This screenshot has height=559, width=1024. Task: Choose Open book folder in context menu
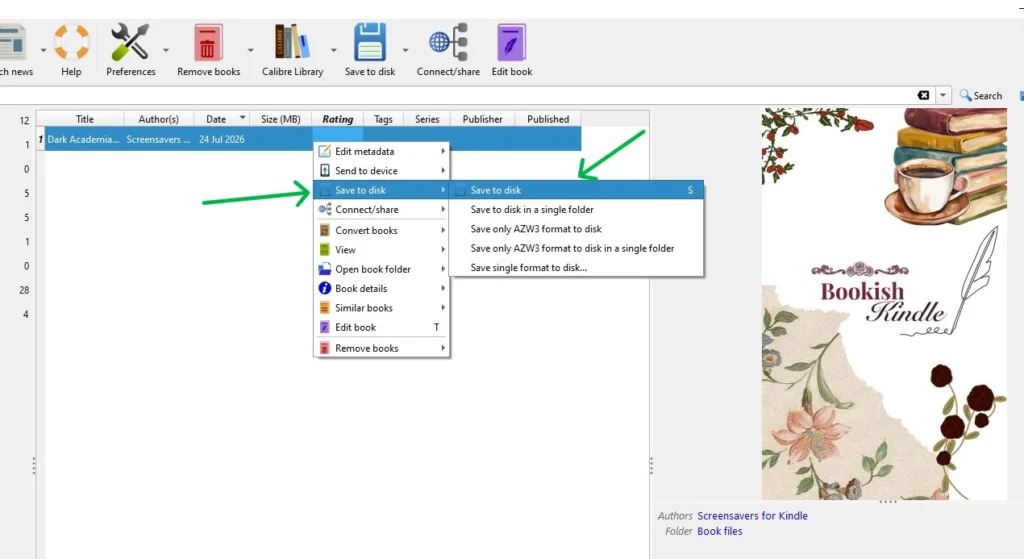click(382, 269)
